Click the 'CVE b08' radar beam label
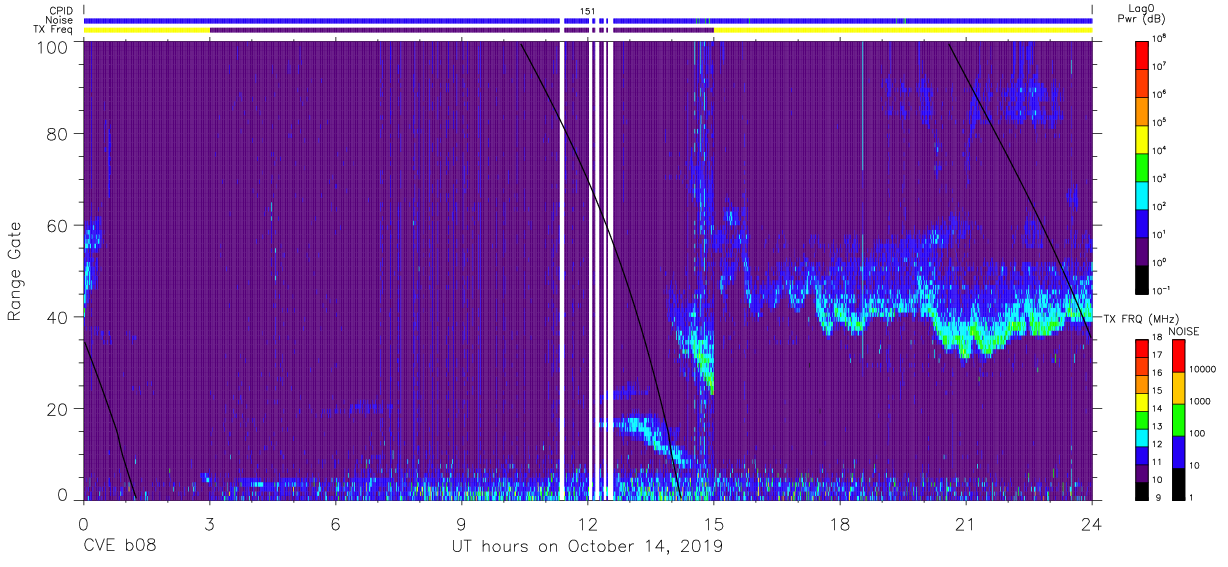 click(119, 547)
